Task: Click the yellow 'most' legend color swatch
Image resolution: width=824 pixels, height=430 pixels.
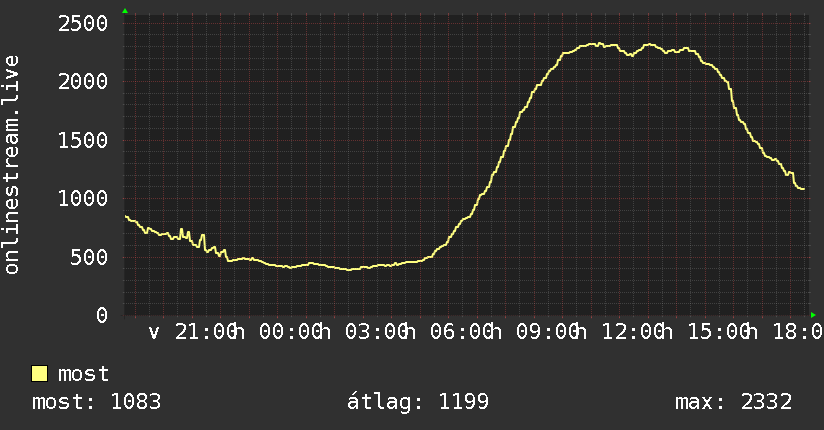Action: point(39,374)
